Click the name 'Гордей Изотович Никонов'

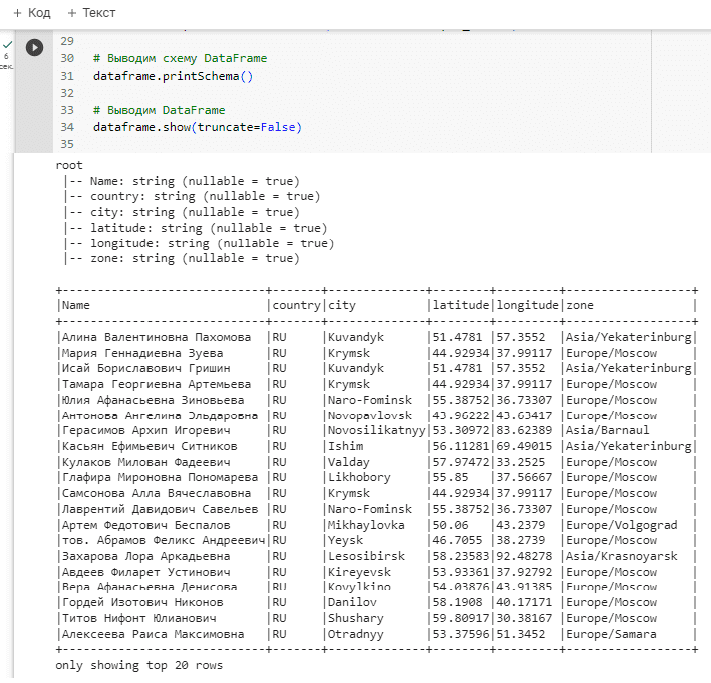click(x=142, y=603)
